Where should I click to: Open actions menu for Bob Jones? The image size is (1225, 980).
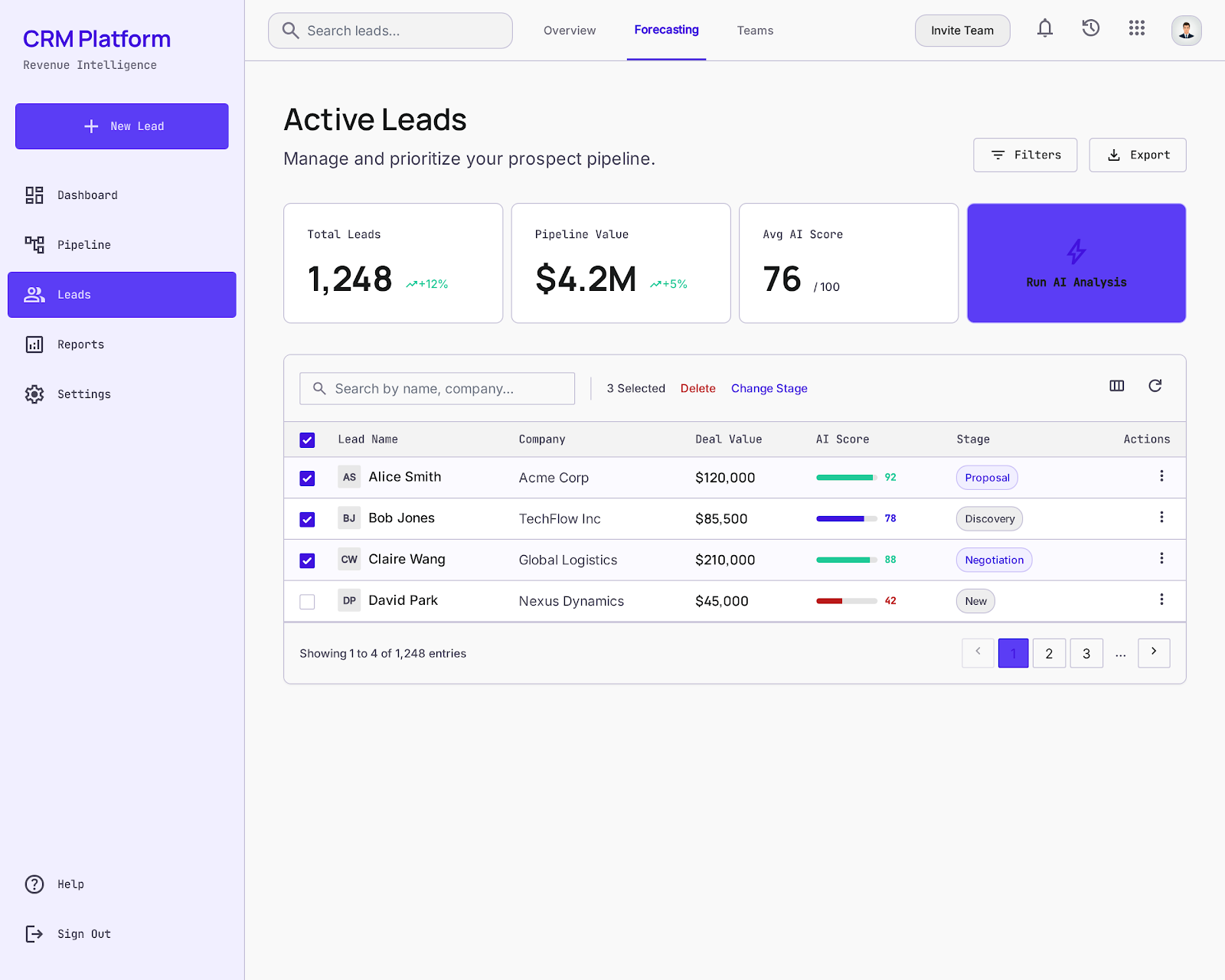coord(1161,518)
